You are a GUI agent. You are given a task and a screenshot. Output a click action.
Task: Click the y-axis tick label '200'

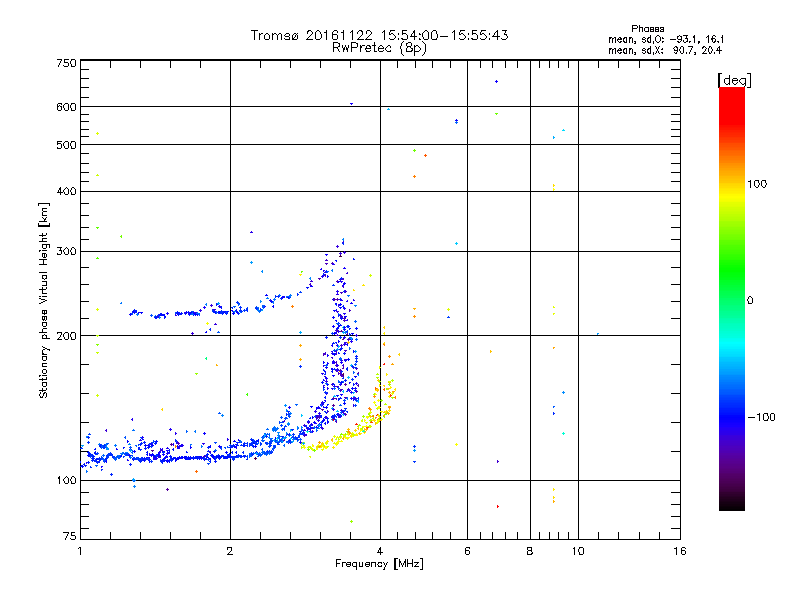click(66, 336)
